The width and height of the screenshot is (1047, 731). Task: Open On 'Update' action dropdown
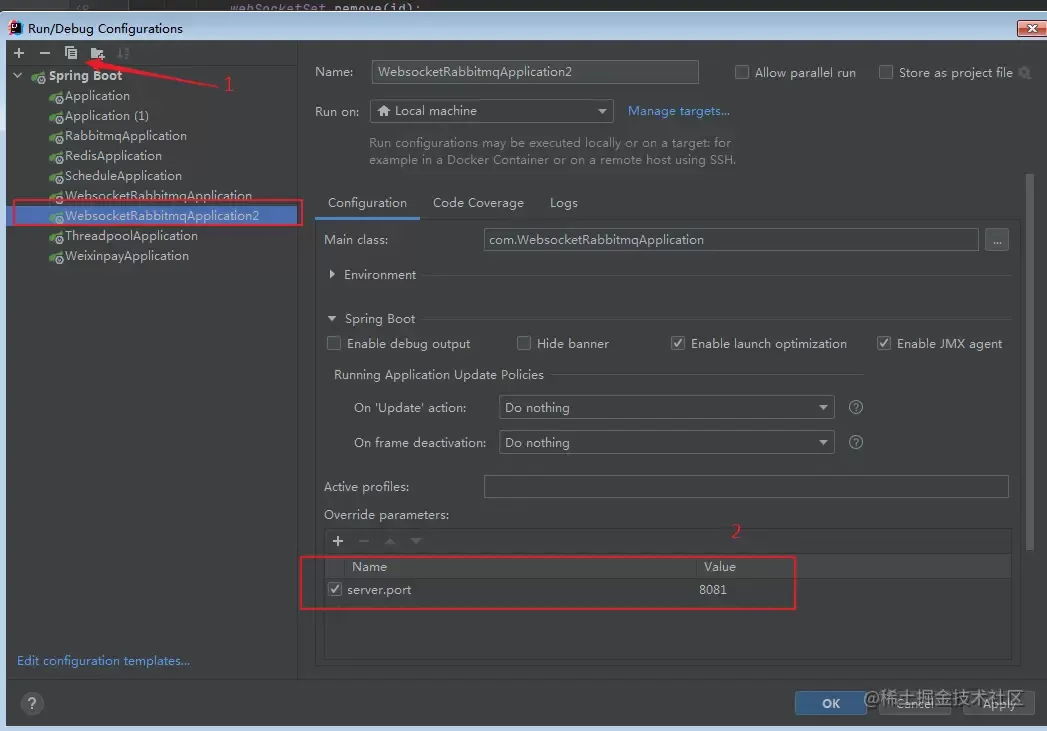666,407
